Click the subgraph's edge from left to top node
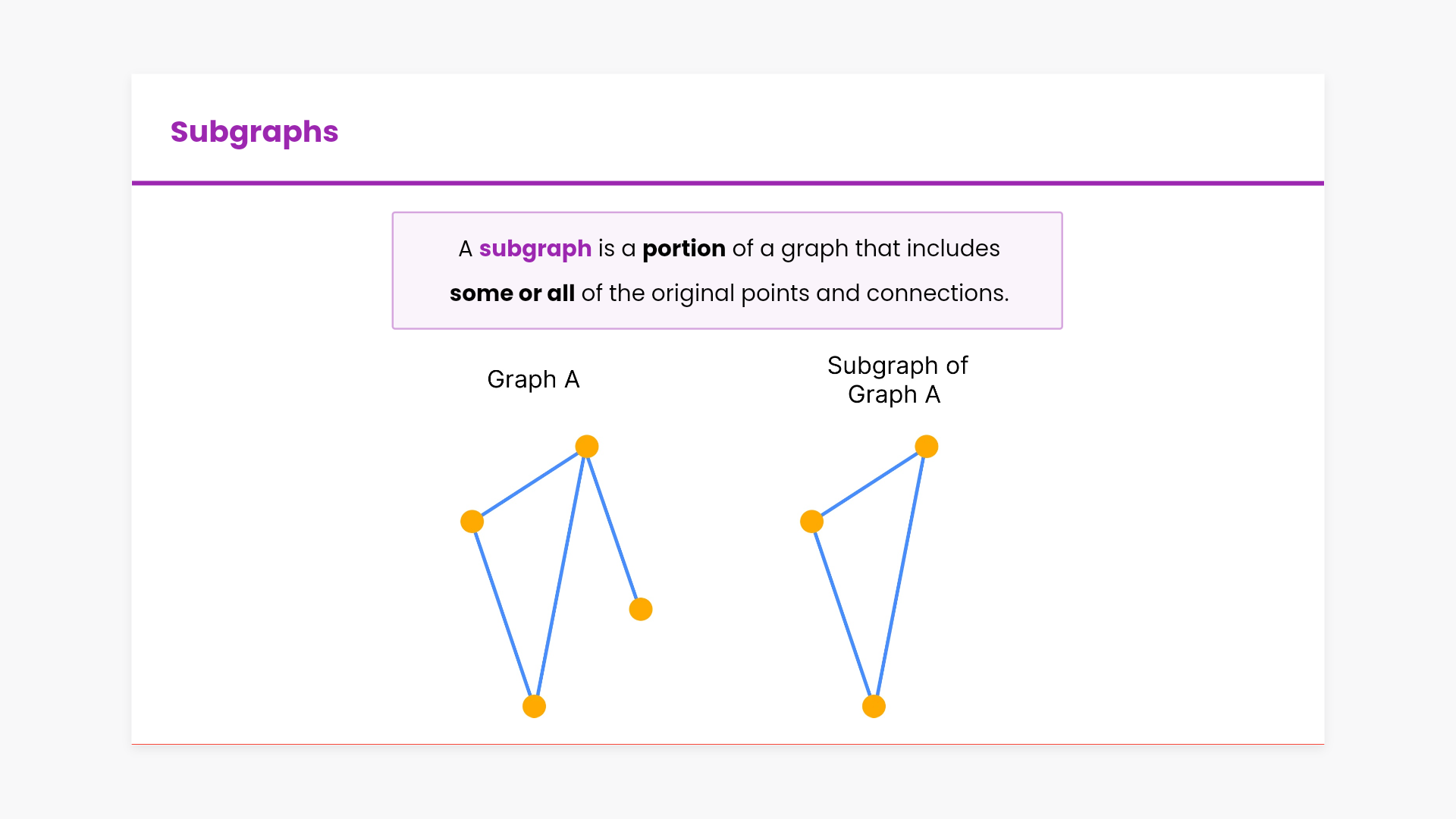This screenshot has width=1456, height=819. pos(869,484)
